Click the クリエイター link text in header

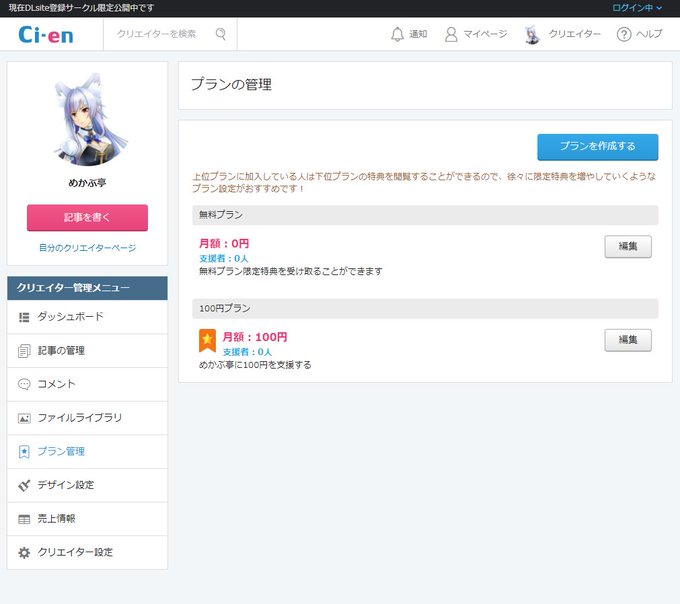[575, 34]
